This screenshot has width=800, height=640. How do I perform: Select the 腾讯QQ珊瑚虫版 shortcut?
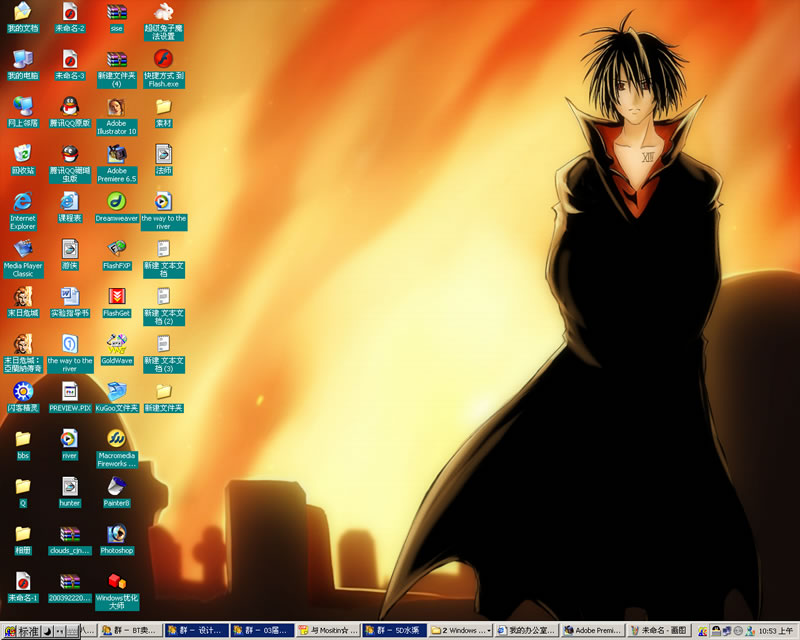click(x=70, y=164)
